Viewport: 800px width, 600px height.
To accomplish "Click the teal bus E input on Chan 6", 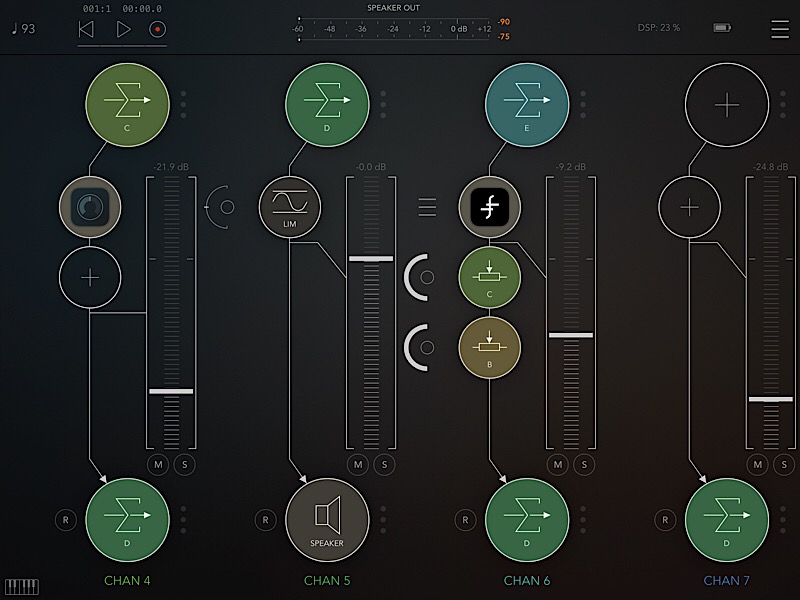I will [527, 104].
